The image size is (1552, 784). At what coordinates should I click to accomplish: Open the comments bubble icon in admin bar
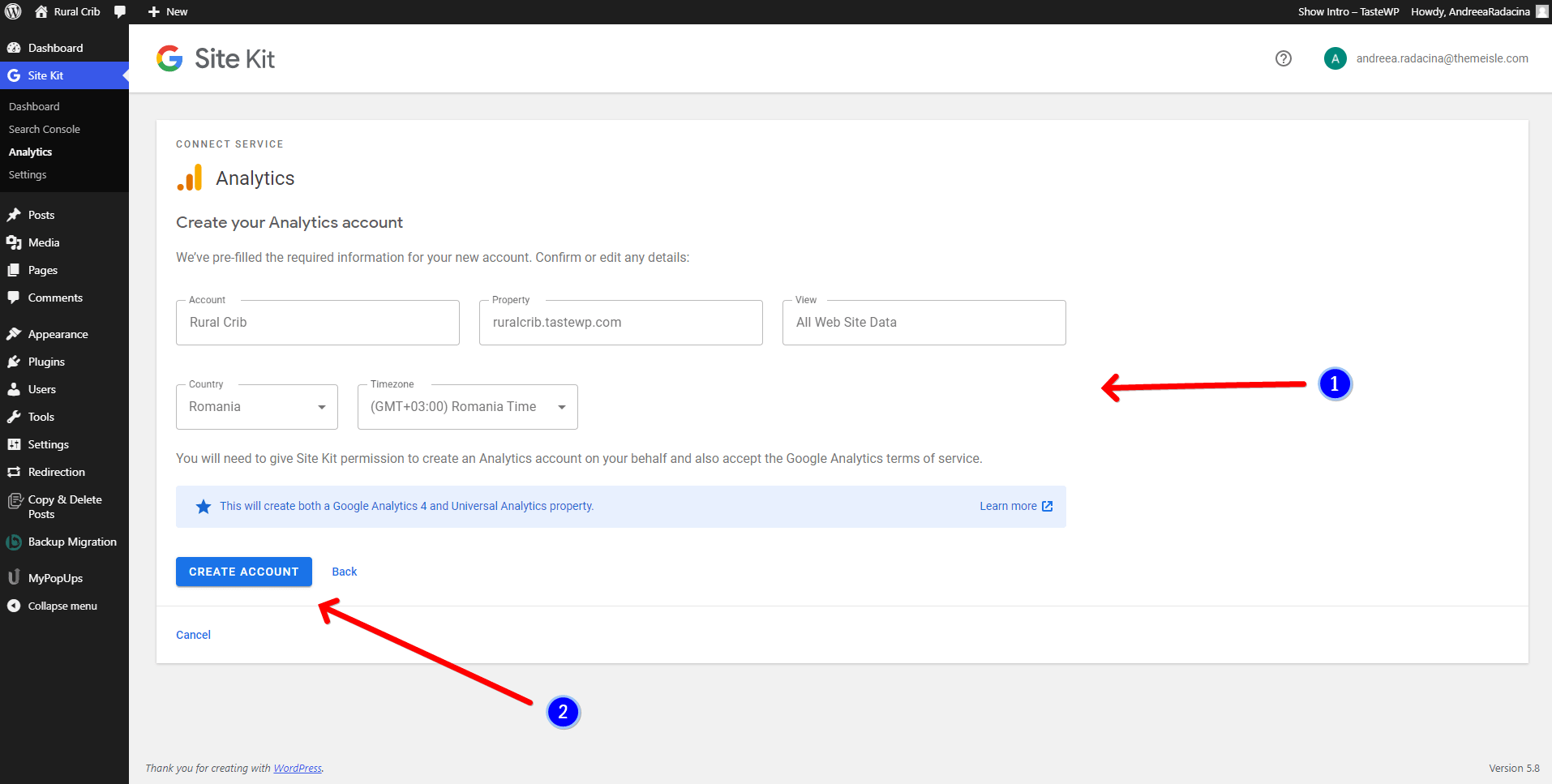pyautogui.click(x=120, y=11)
